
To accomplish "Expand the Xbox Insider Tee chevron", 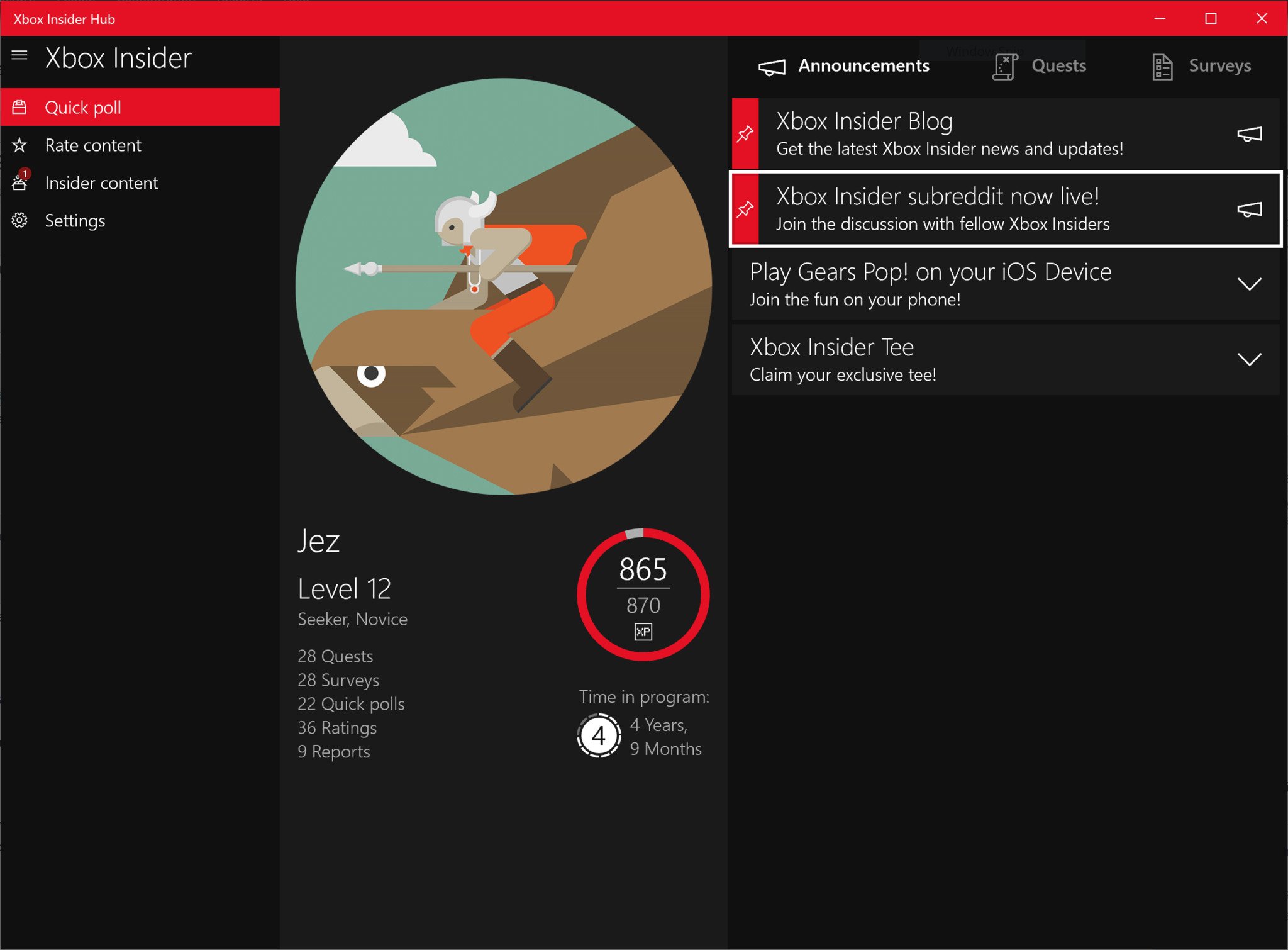I will (x=1249, y=359).
